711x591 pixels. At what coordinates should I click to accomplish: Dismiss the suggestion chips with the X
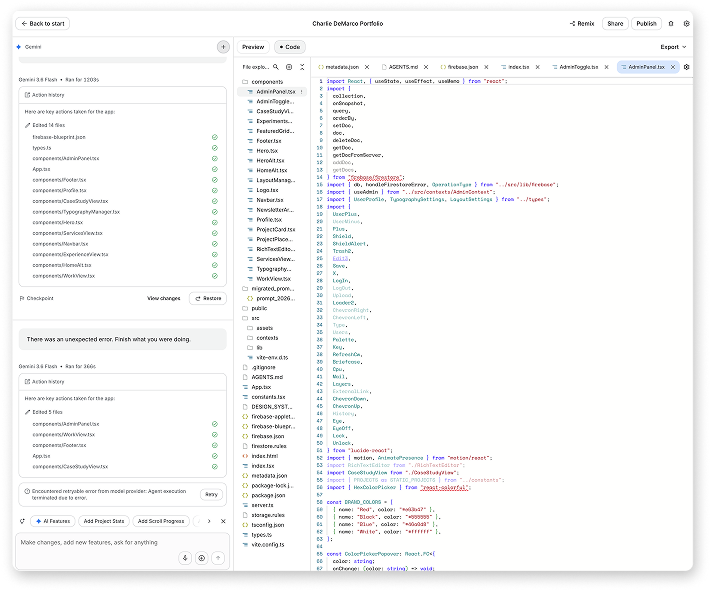tap(223, 521)
